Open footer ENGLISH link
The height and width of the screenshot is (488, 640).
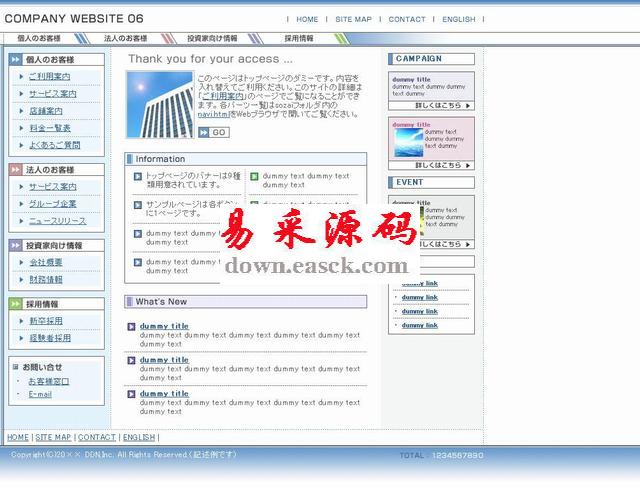click(x=139, y=437)
